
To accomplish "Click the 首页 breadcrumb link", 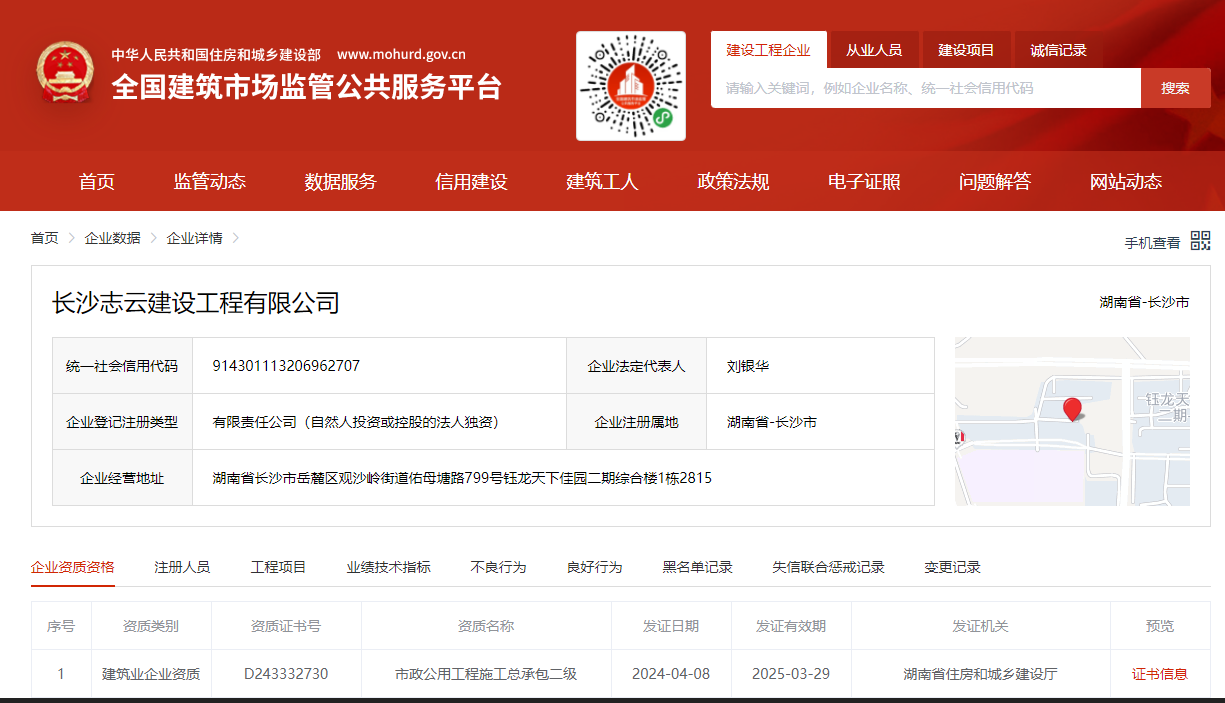I will point(44,238).
